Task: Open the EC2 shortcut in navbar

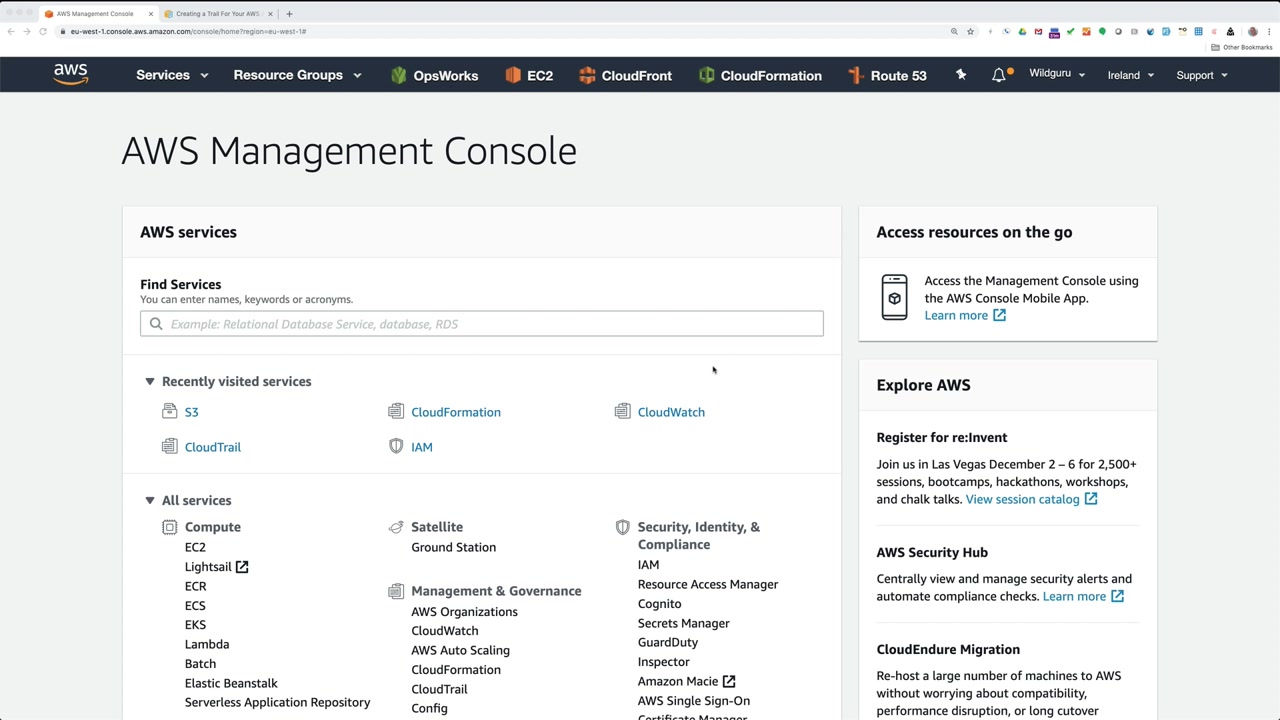Action: coord(529,75)
